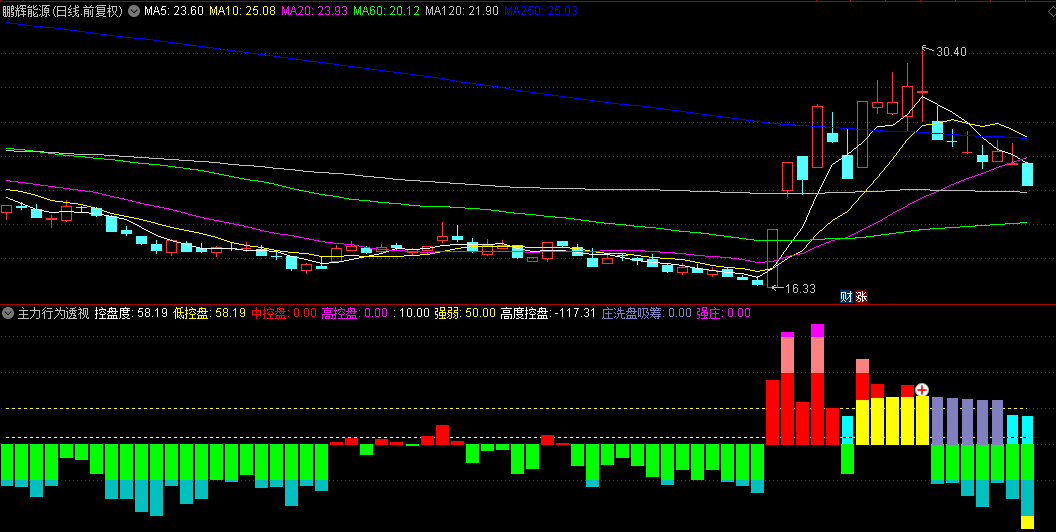Click the blue MA250: 25.03 label
The image size is (1056, 532).
(541, 11)
